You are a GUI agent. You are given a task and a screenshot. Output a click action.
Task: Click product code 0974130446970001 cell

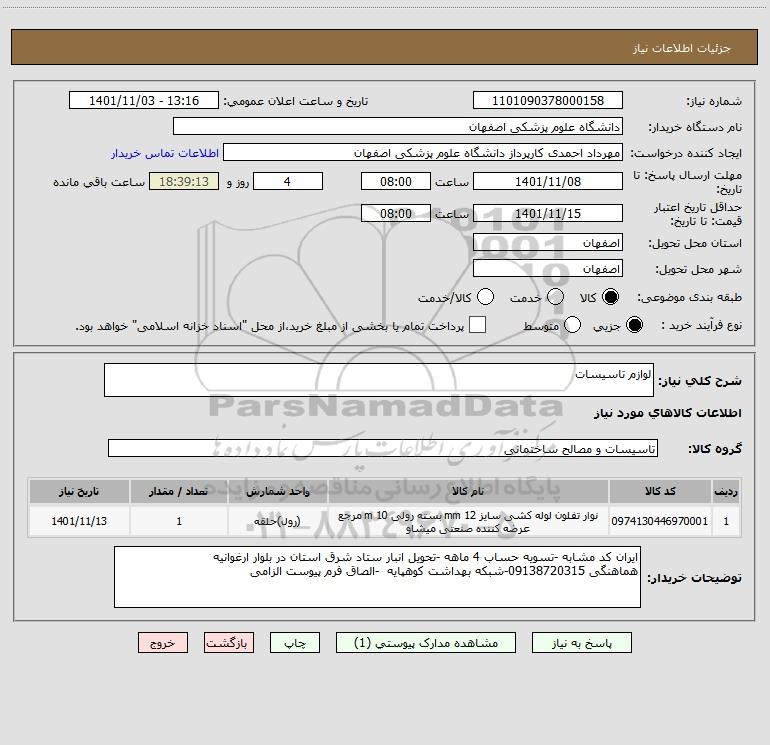pos(660,521)
